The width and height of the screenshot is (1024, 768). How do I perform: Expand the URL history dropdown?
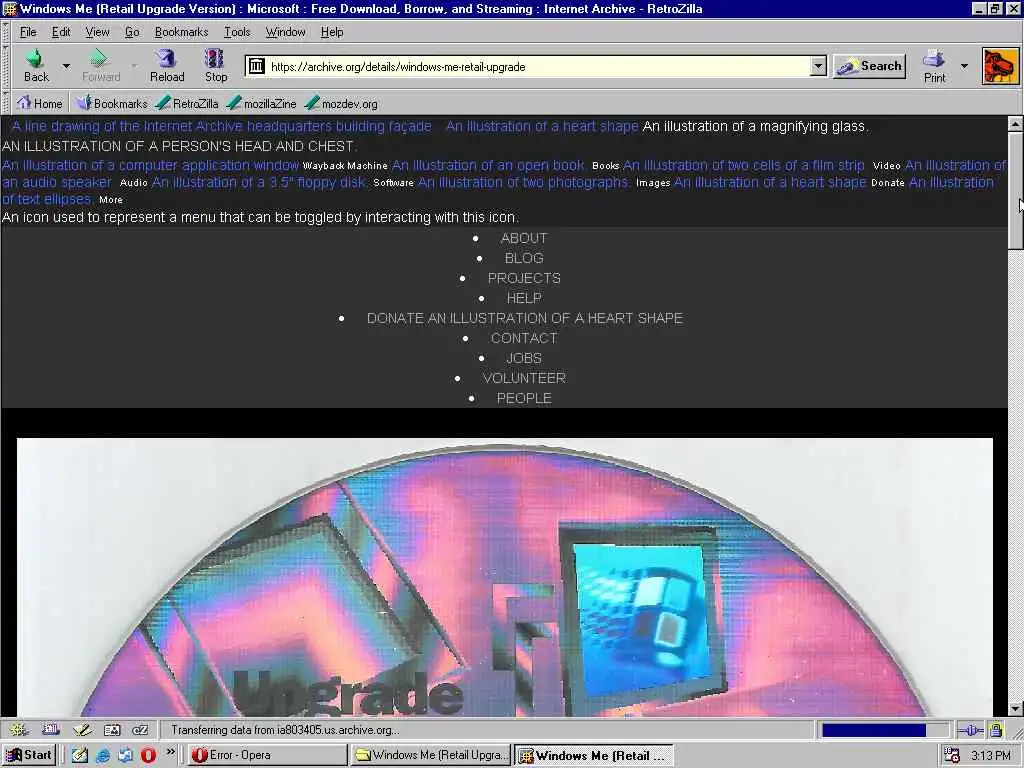818,66
